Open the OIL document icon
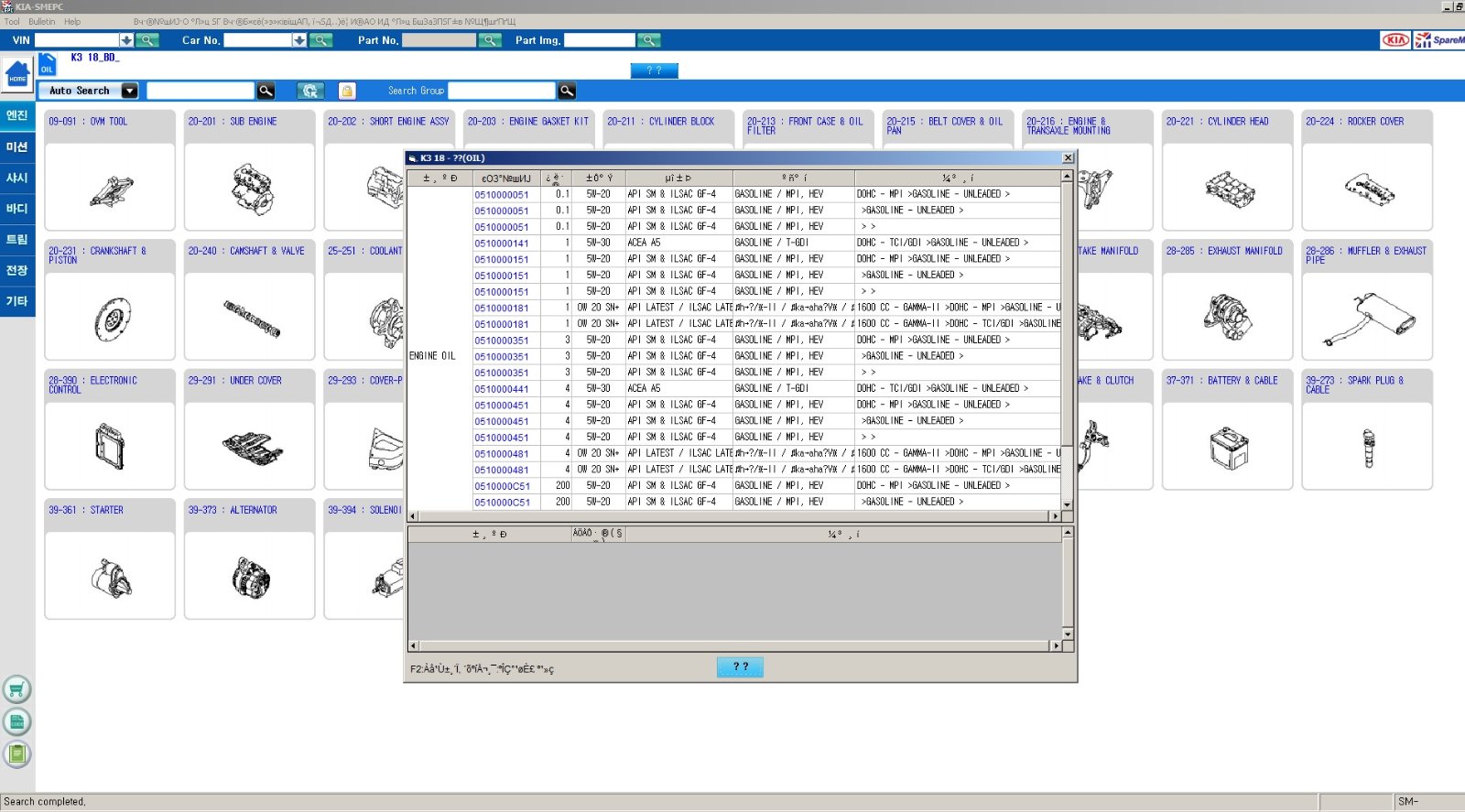Screen dimensions: 1465x812 [48, 64]
